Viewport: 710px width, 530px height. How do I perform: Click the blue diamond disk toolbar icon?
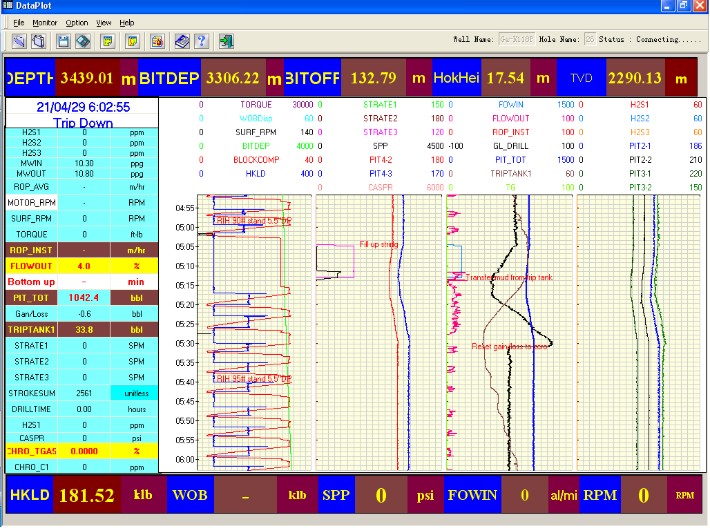coord(84,41)
